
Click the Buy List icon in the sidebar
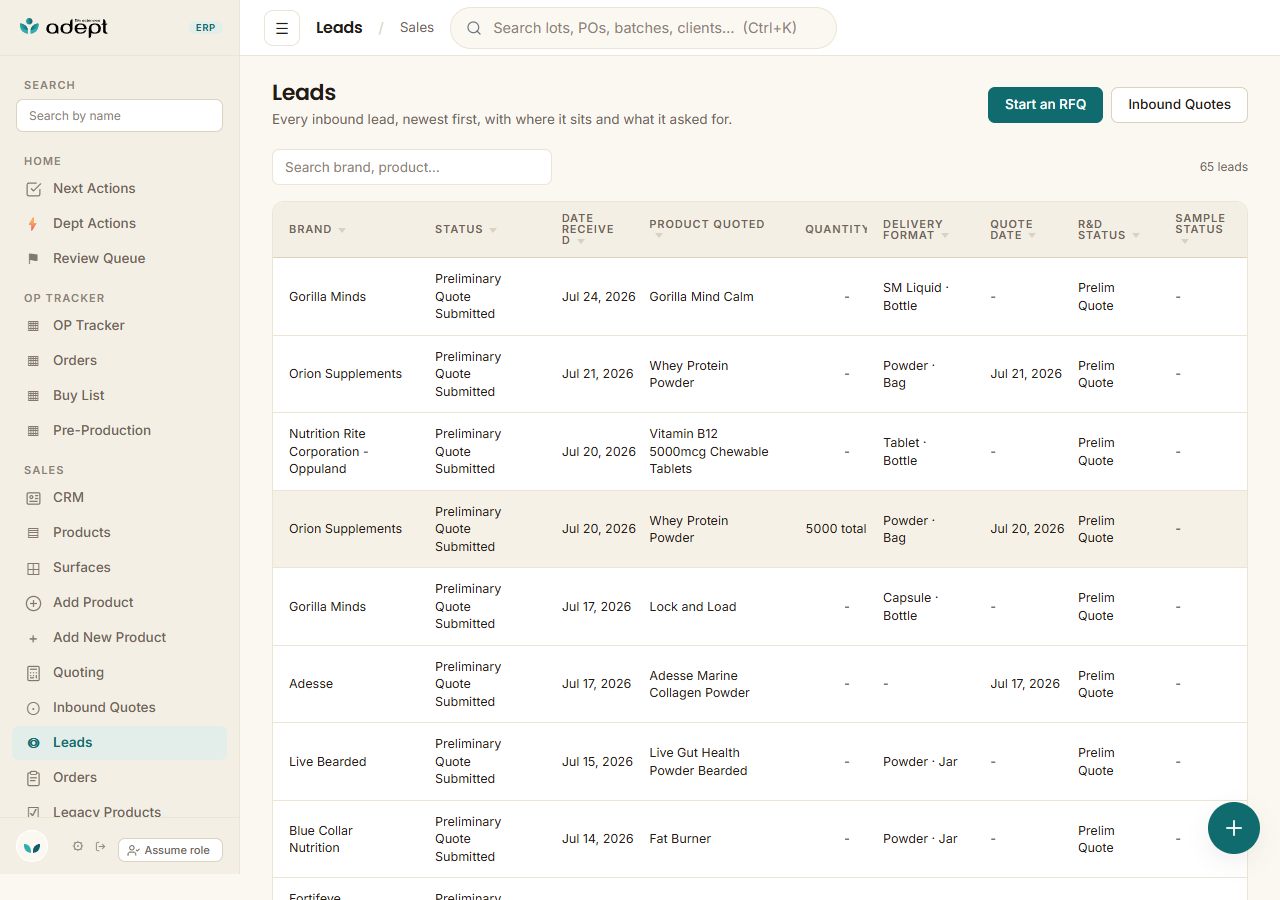33,396
